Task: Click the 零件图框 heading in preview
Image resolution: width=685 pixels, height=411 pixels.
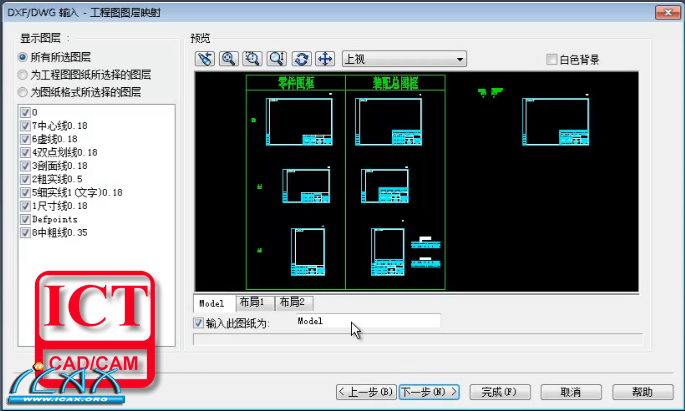Action: pyautogui.click(x=296, y=83)
